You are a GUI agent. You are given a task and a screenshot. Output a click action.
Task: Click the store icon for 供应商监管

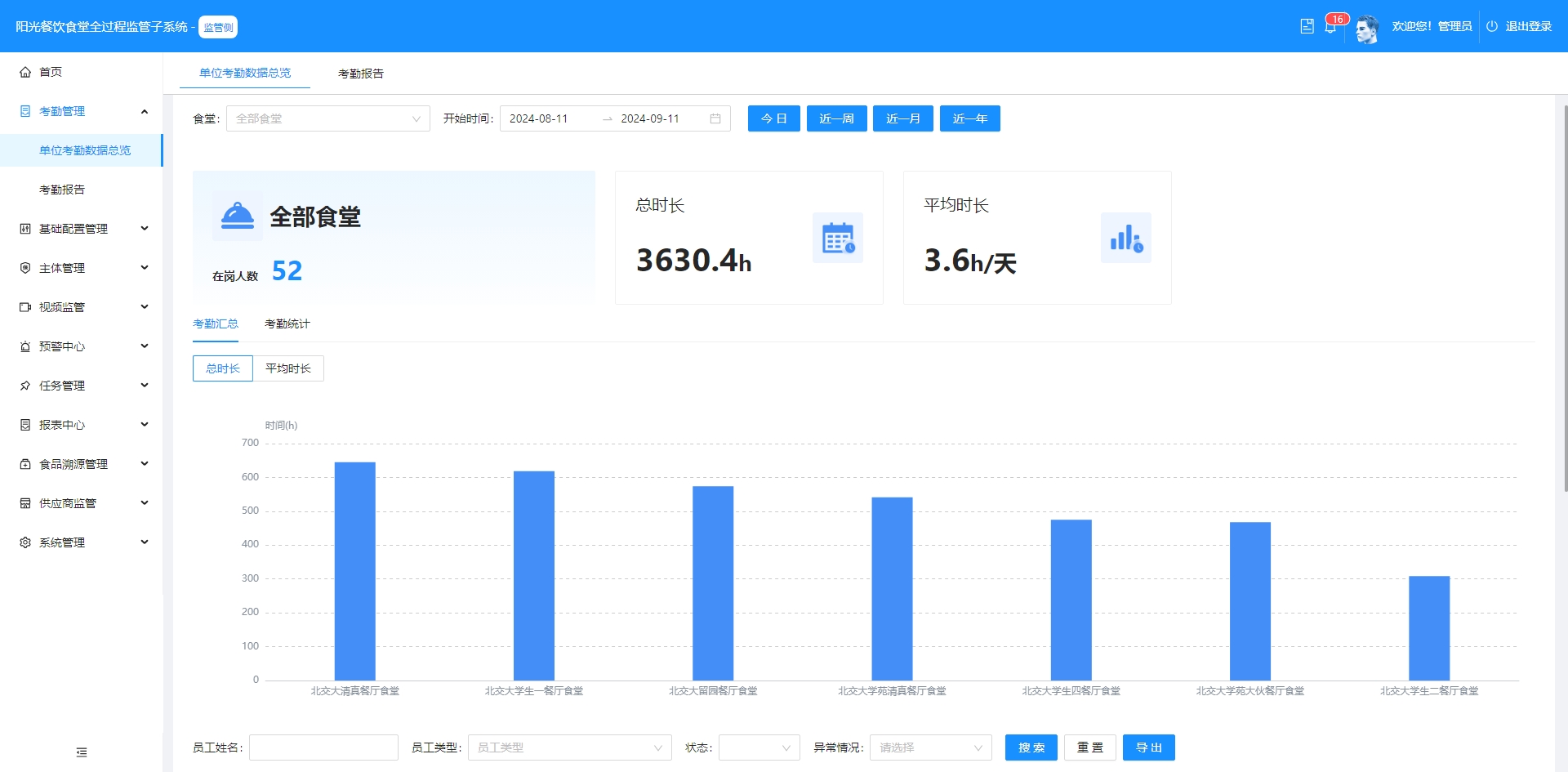(25, 503)
